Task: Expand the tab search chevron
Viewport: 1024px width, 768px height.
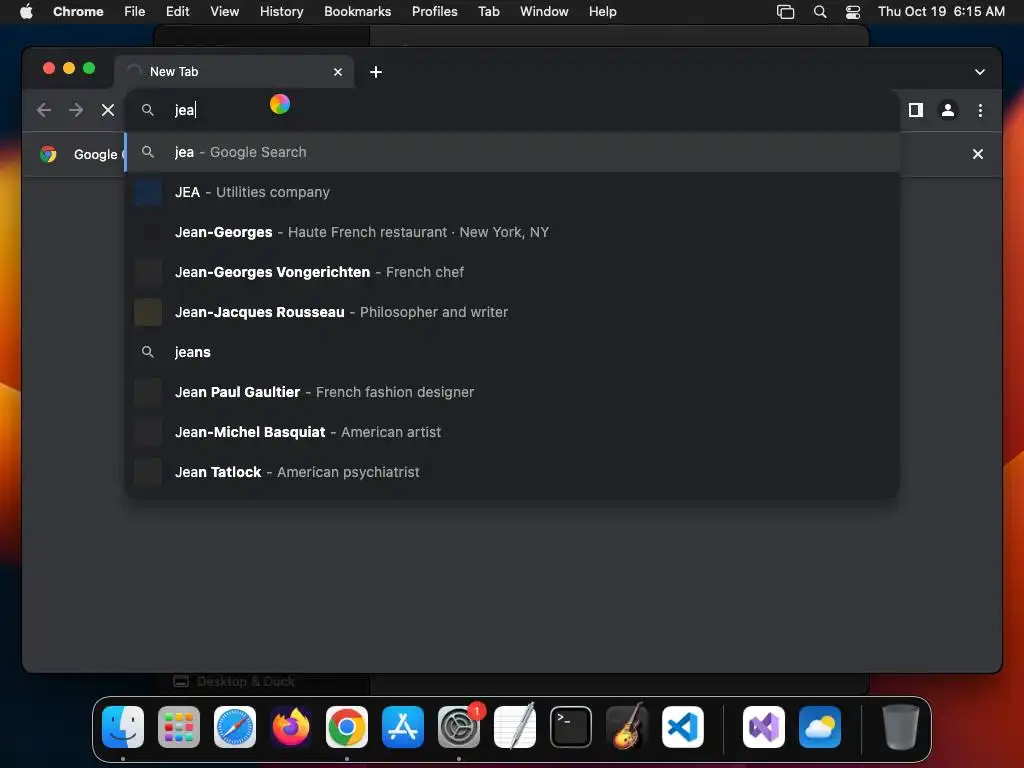Action: click(980, 72)
